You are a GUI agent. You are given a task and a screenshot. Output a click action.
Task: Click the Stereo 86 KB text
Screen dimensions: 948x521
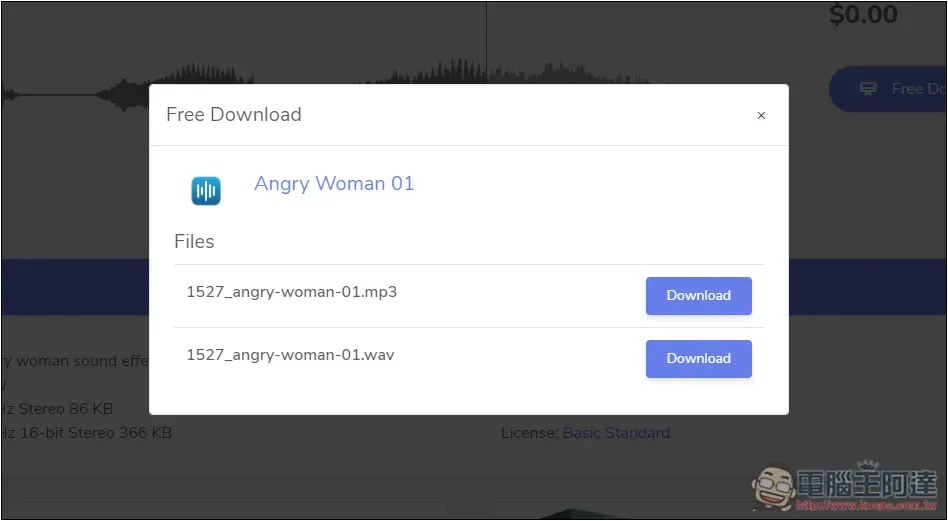click(x=65, y=409)
